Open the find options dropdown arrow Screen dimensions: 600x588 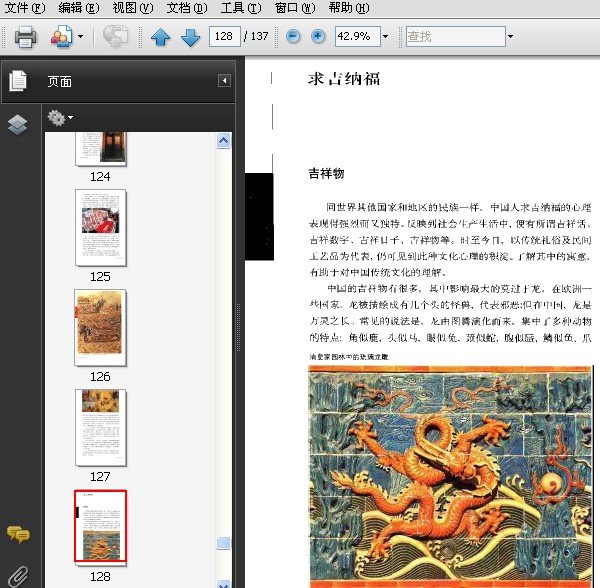510,37
